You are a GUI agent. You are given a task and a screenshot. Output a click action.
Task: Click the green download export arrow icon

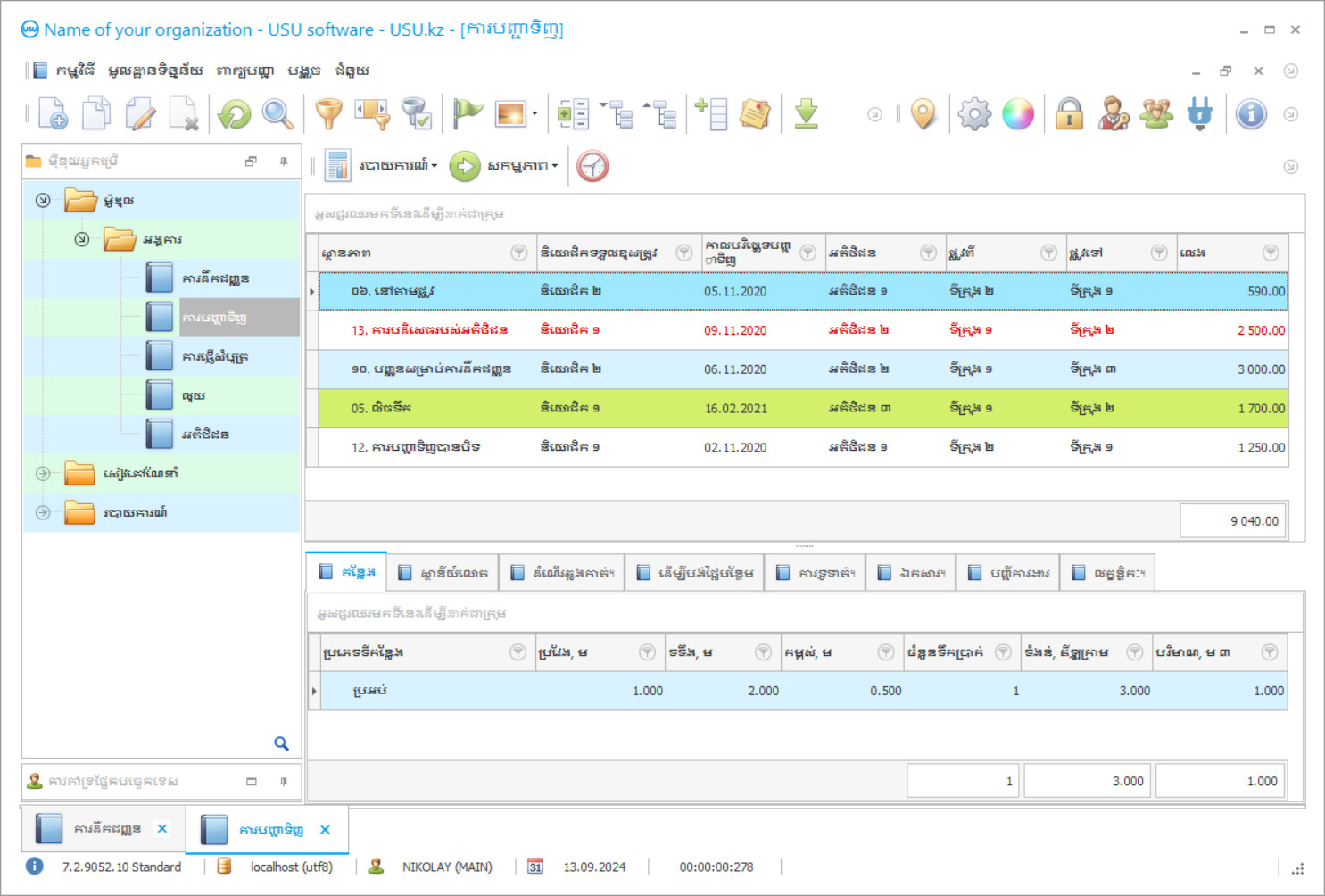807,113
